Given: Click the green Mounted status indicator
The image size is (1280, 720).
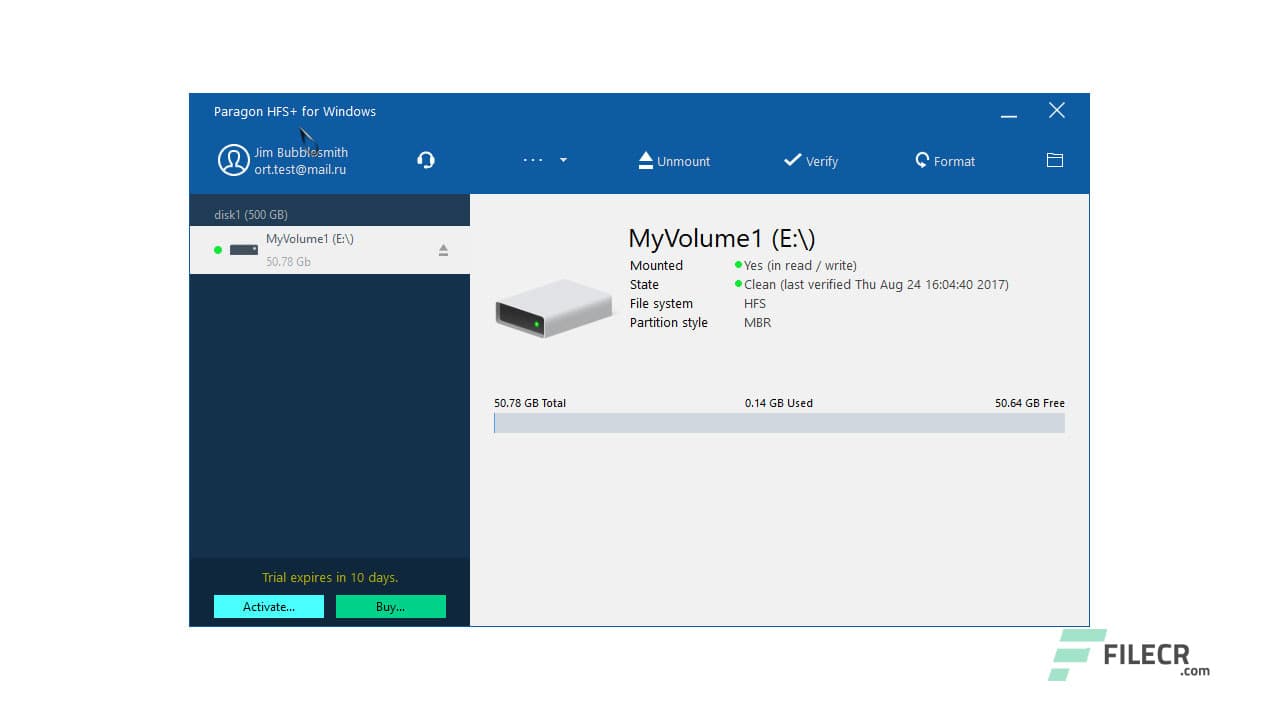Looking at the screenshot, I should tap(737, 265).
